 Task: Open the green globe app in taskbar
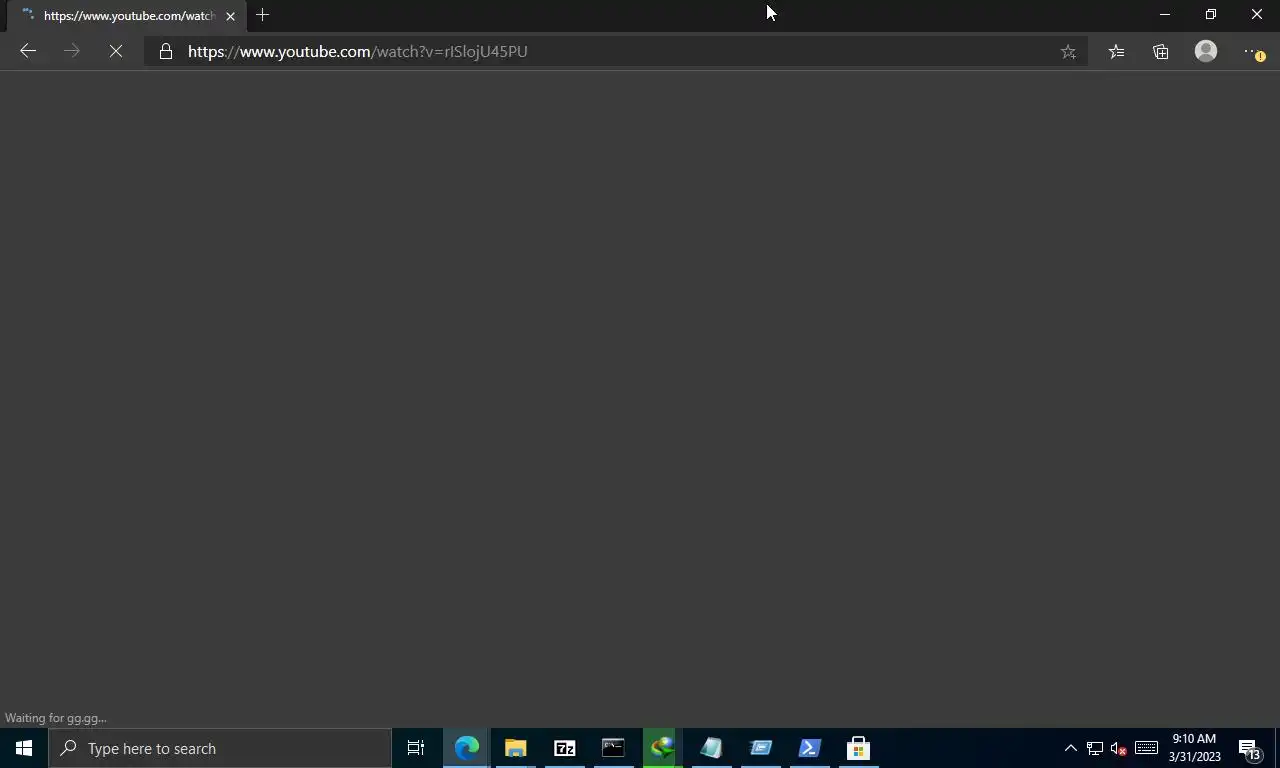pyautogui.click(x=662, y=748)
